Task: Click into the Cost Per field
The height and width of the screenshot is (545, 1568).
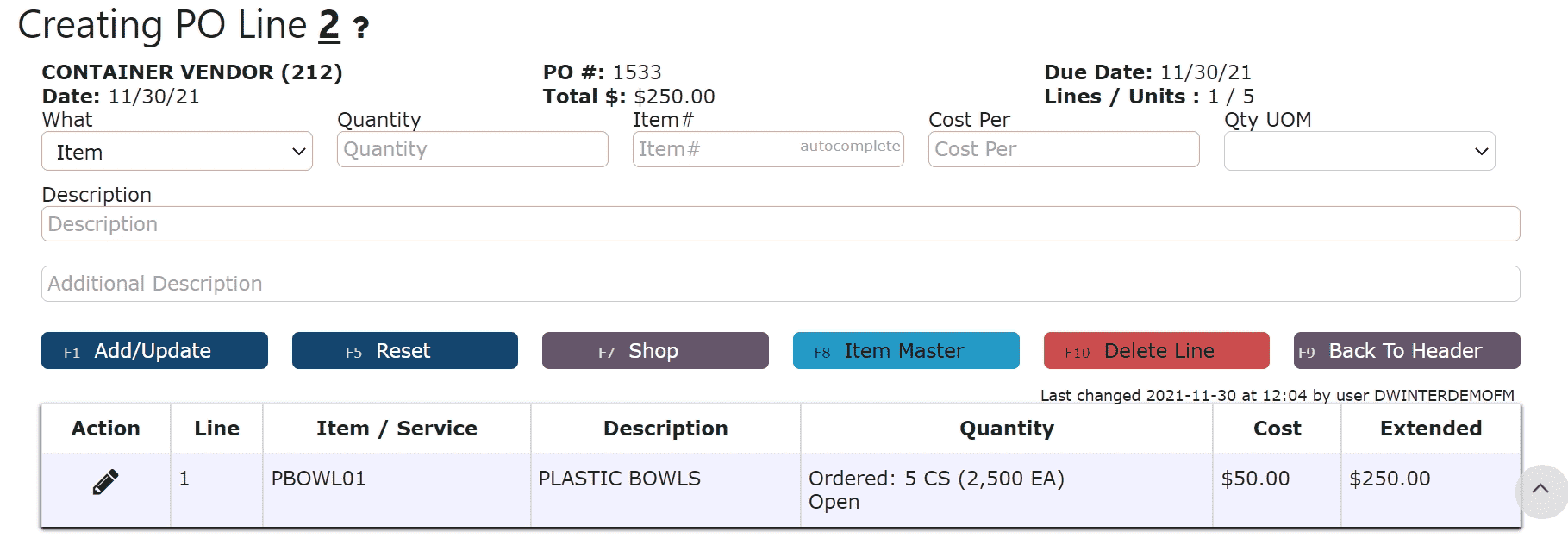Action: [1064, 149]
